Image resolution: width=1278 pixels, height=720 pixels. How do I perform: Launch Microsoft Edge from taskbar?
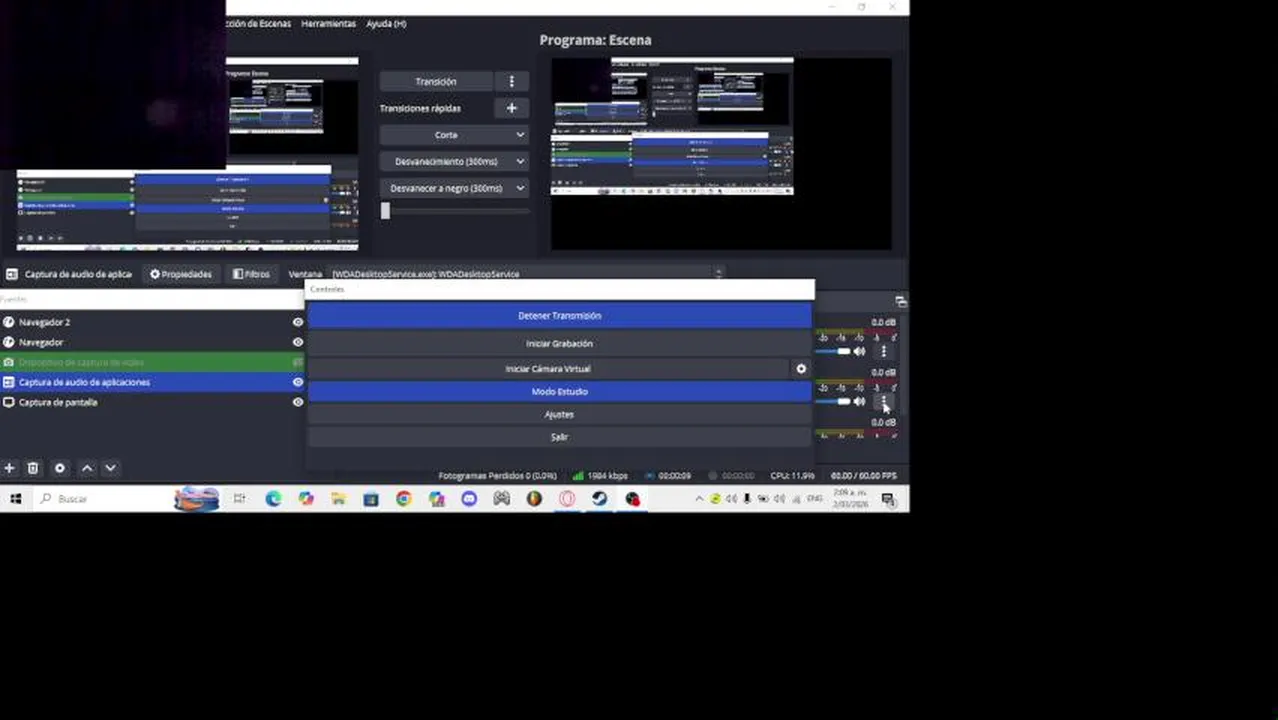pos(273,498)
